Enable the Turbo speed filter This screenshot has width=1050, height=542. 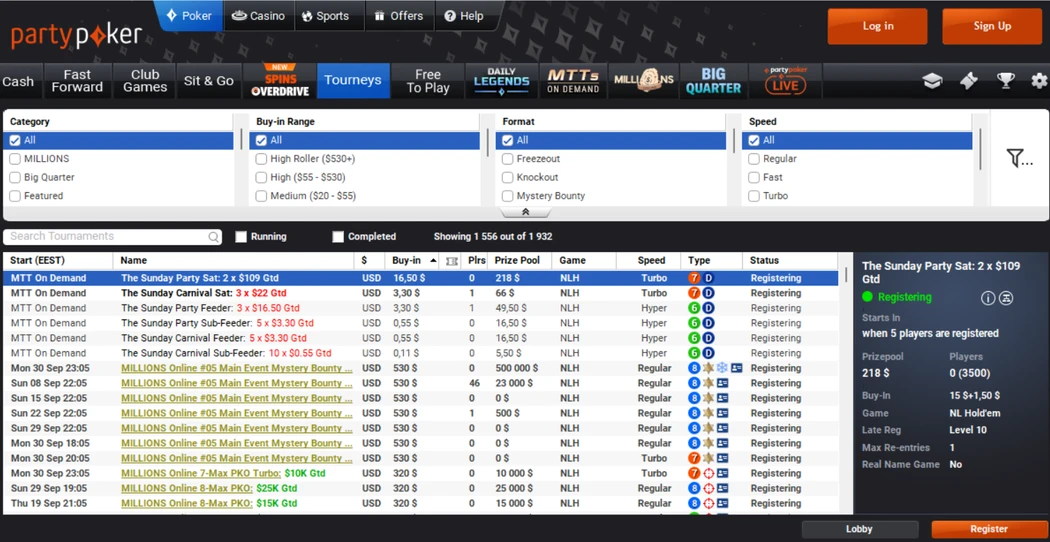tap(754, 196)
